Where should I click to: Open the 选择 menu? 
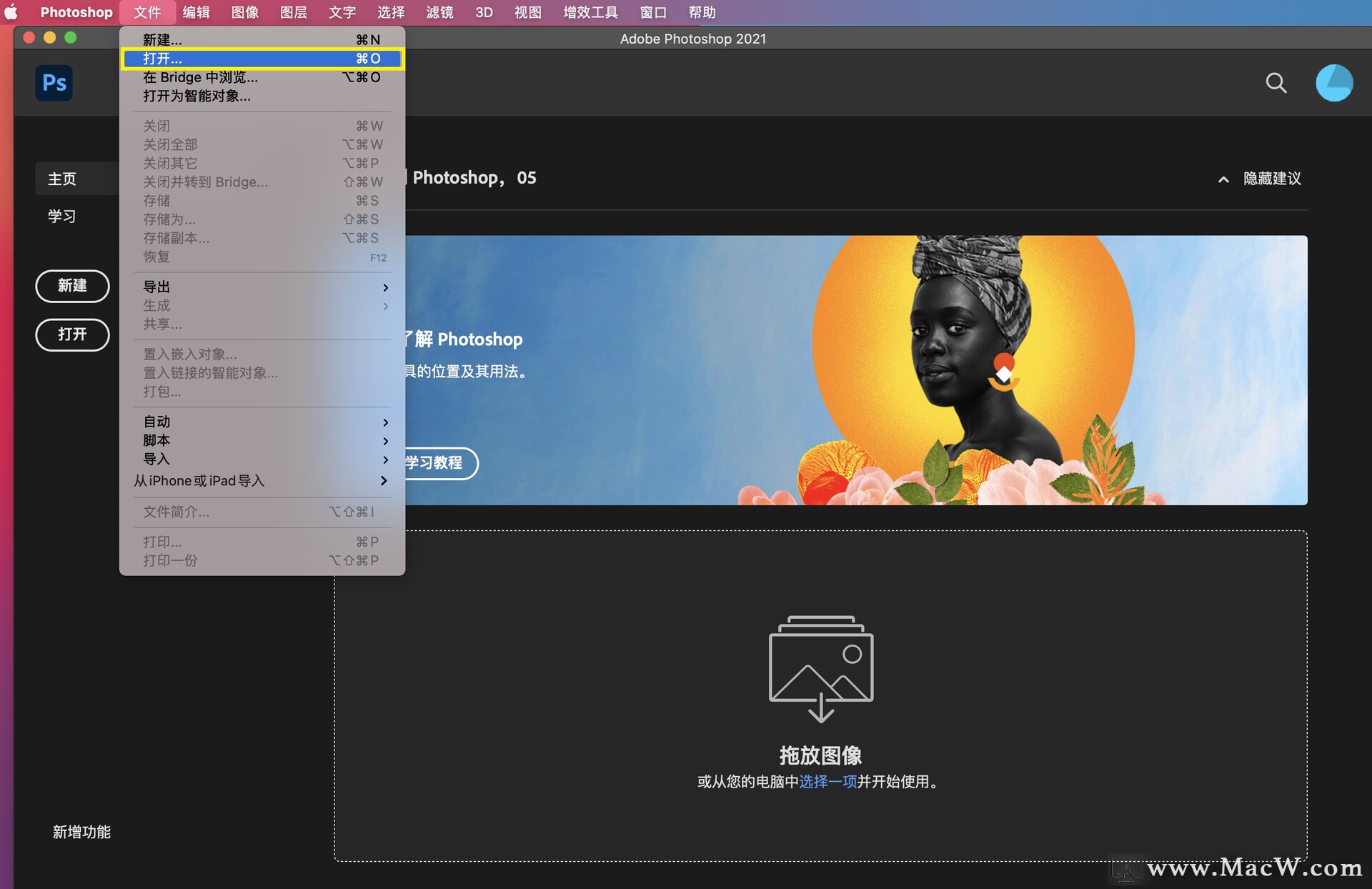click(391, 12)
